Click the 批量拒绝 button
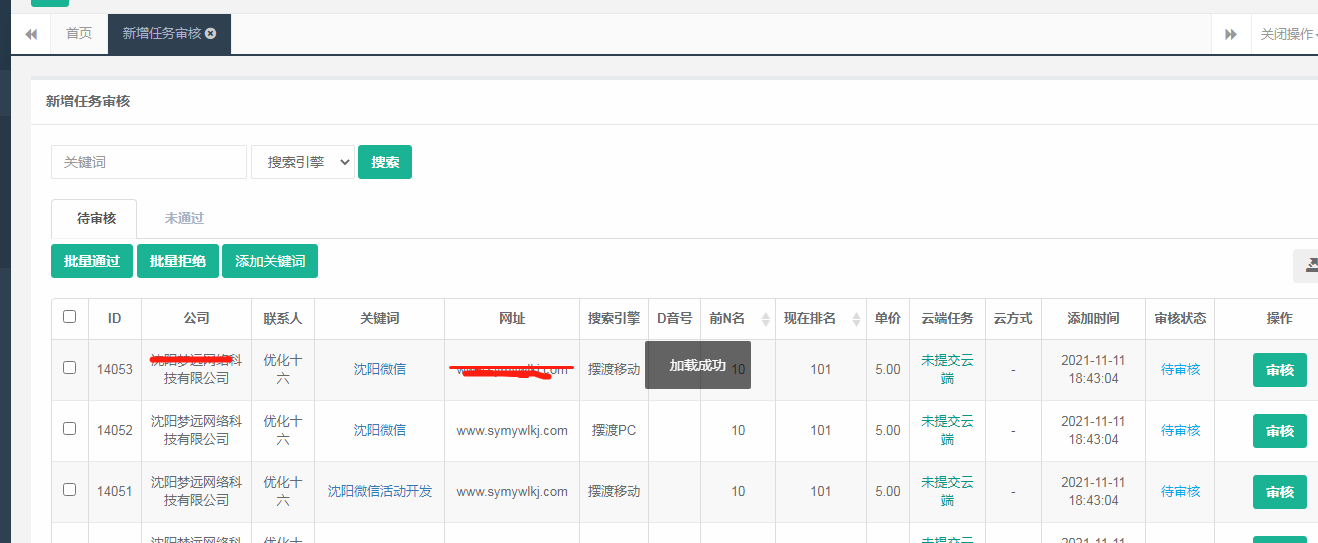The height and width of the screenshot is (543, 1318). tap(178, 261)
